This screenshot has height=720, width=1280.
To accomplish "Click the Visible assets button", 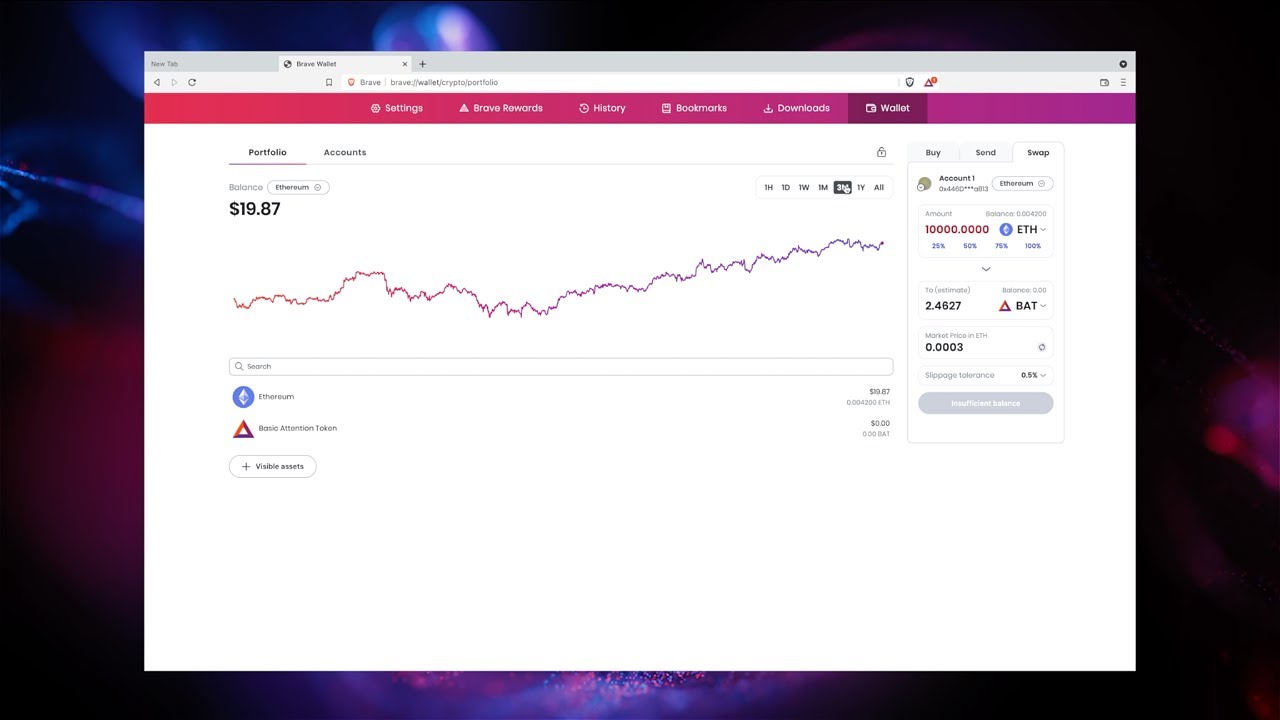I will tap(273, 466).
